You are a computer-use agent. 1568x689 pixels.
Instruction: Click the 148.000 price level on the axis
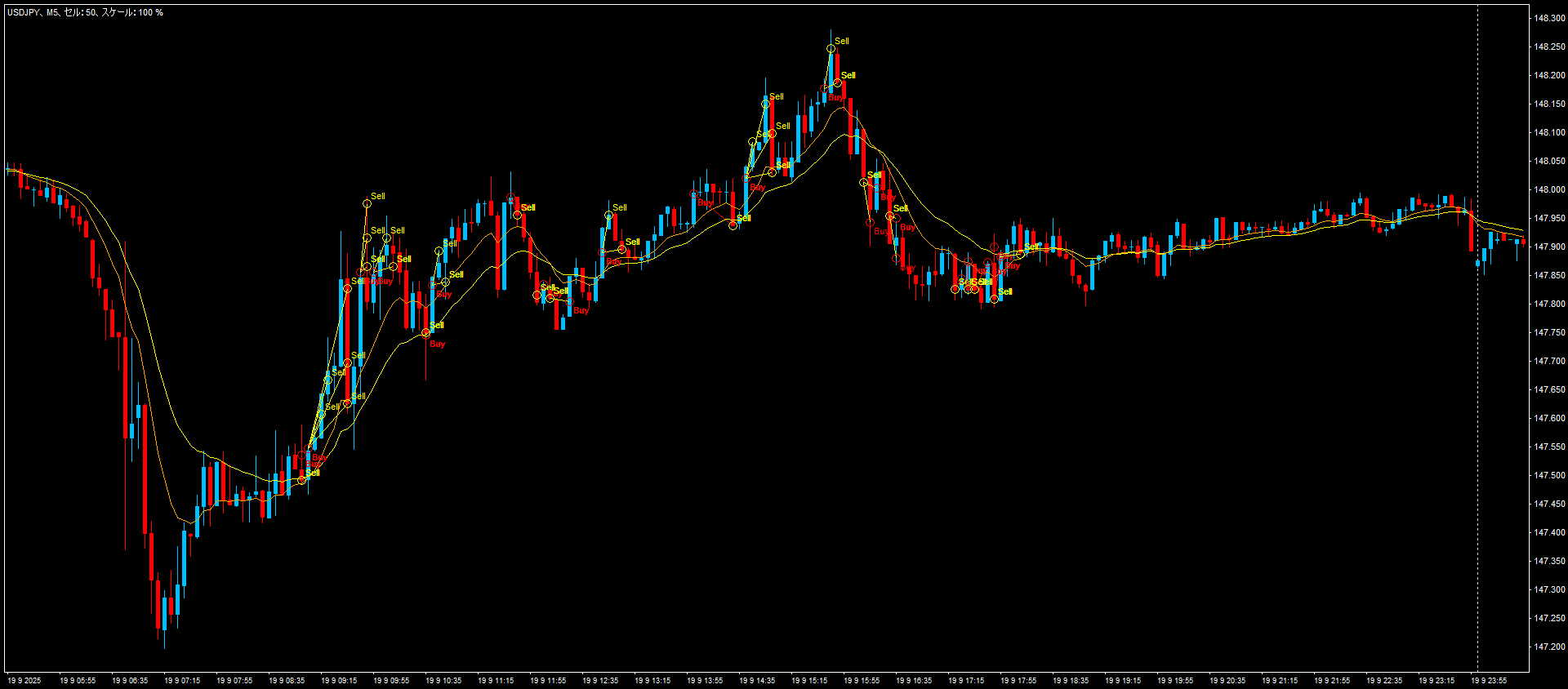pyautogui.click(x=1548, y=189)
